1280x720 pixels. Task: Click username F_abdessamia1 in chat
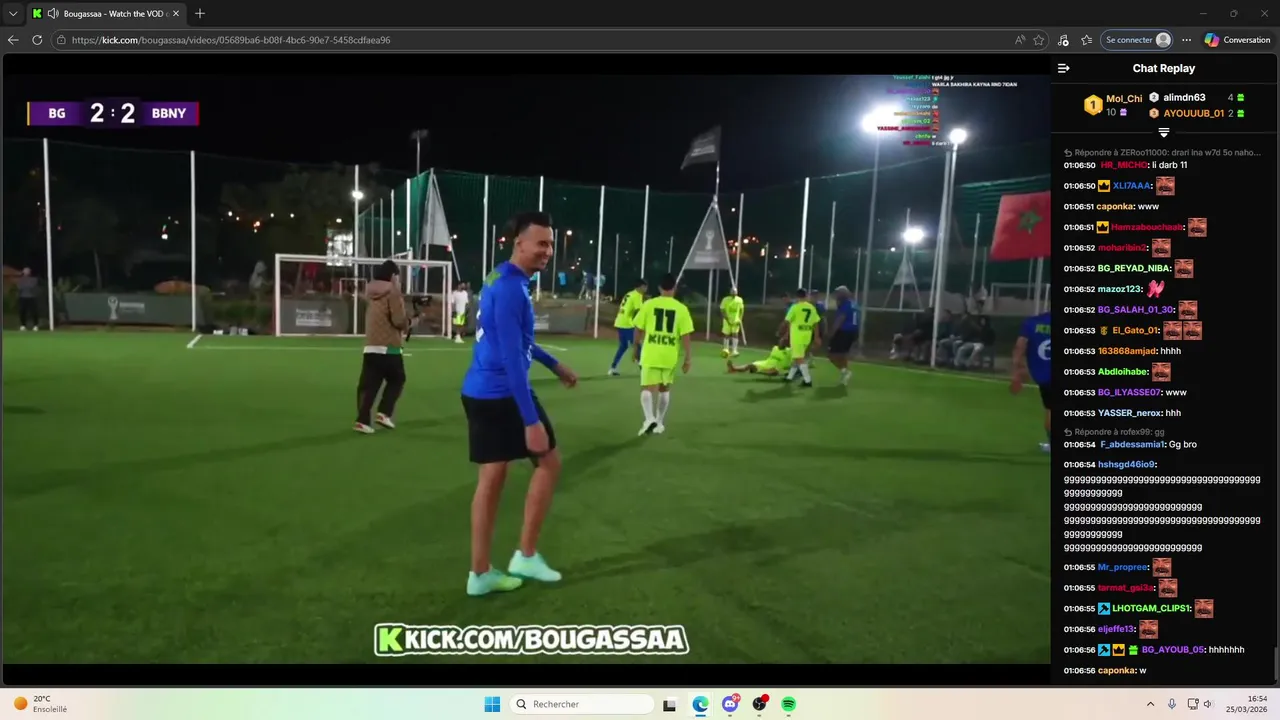tap(1132, 444)
